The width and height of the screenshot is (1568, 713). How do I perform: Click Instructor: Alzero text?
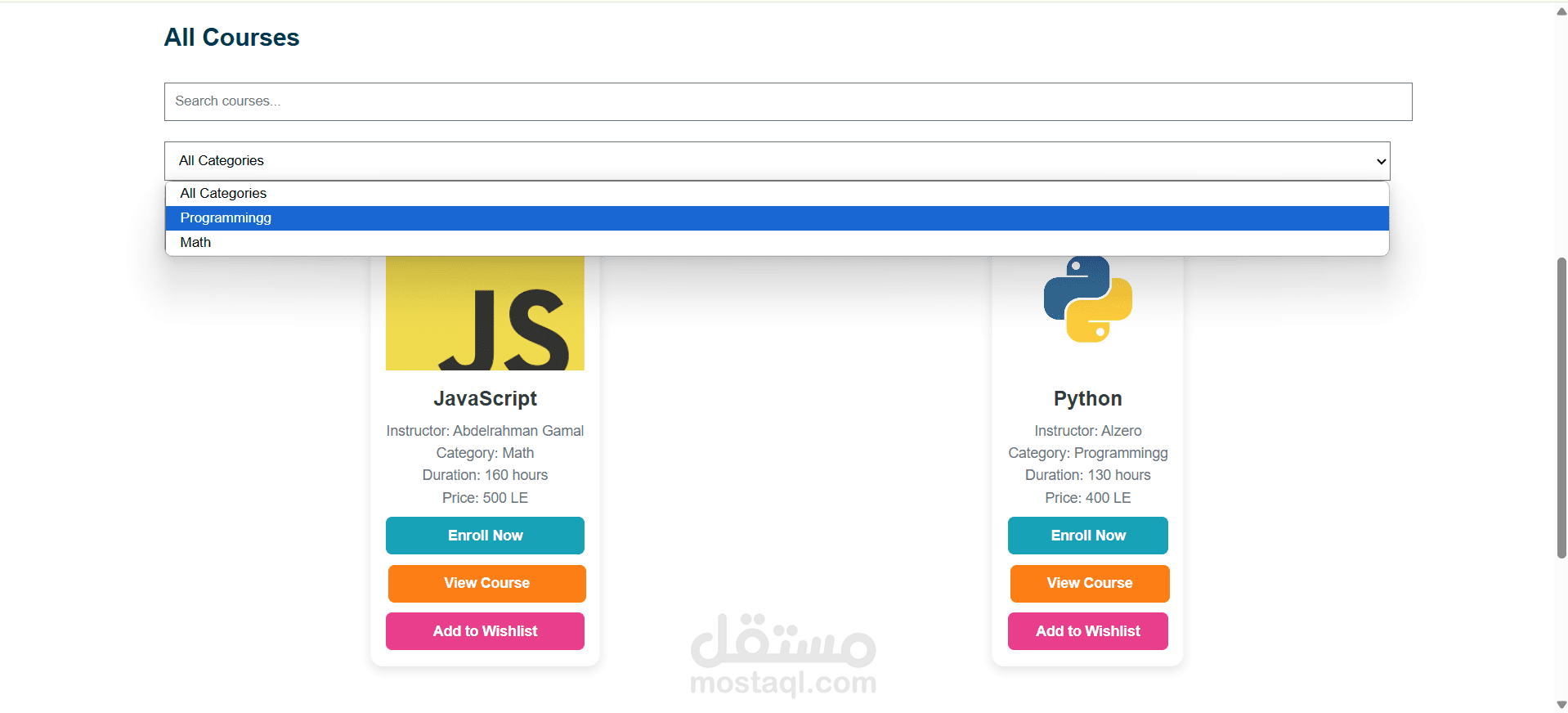[x=1088, y=431]
